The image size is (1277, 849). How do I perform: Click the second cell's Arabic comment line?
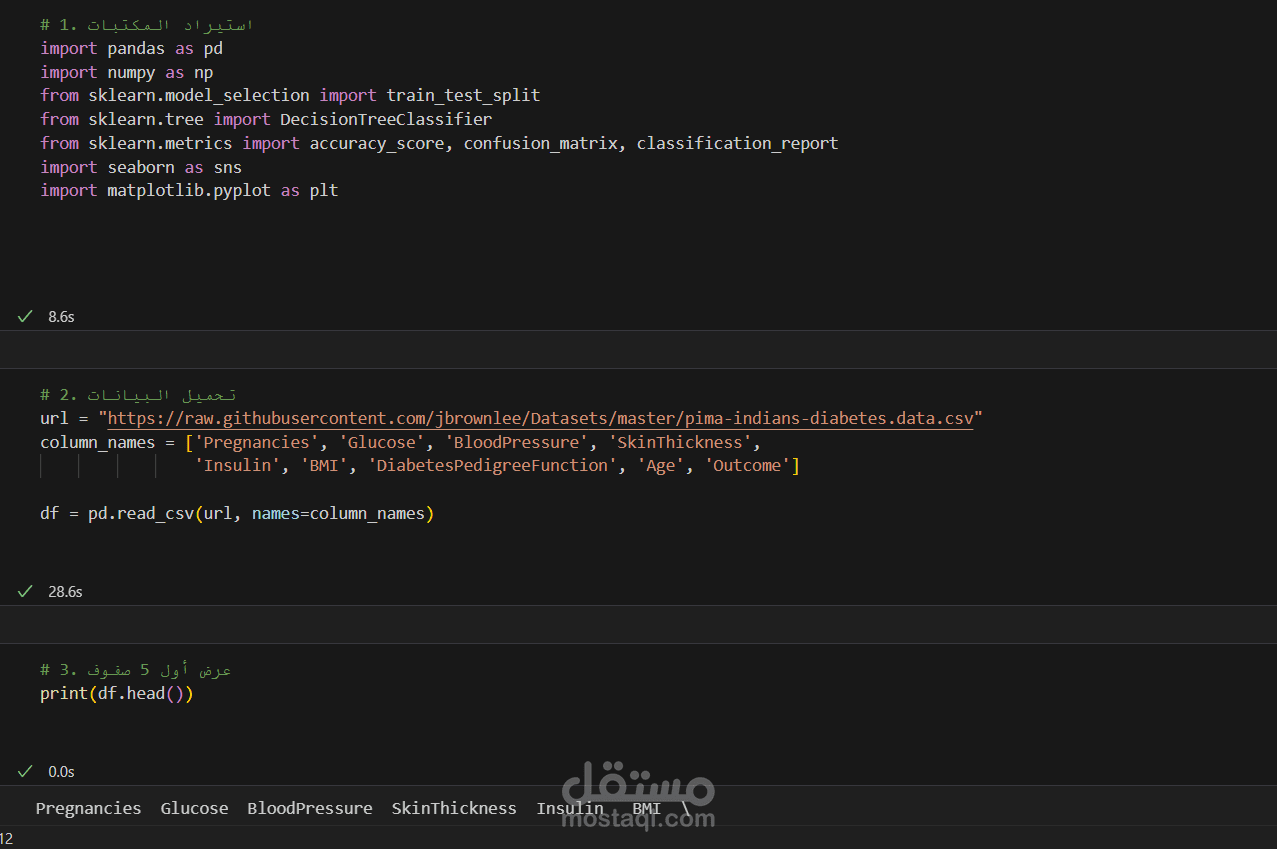point(138,395)
